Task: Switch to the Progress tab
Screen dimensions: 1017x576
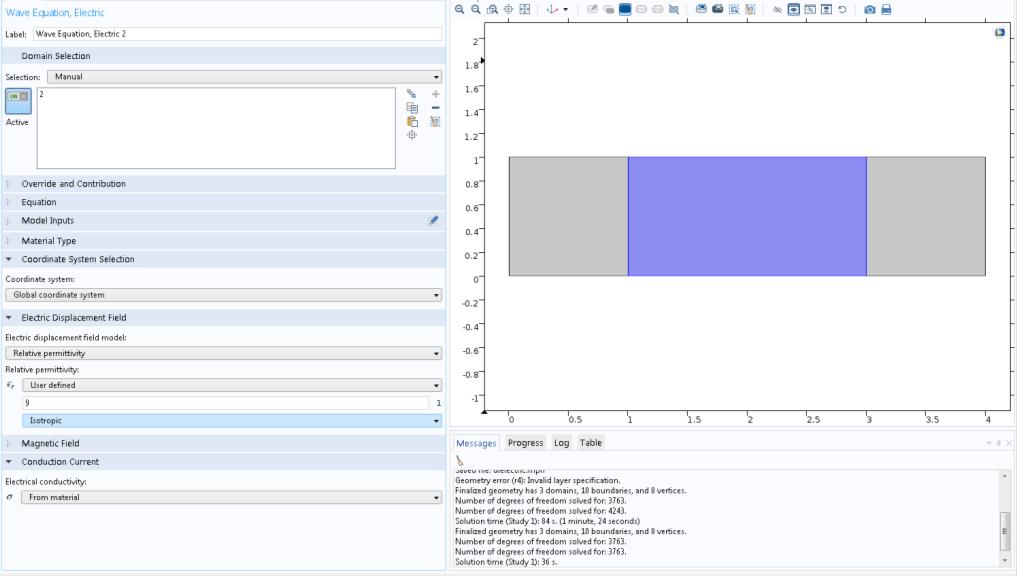Action: [x=525, y=443]
